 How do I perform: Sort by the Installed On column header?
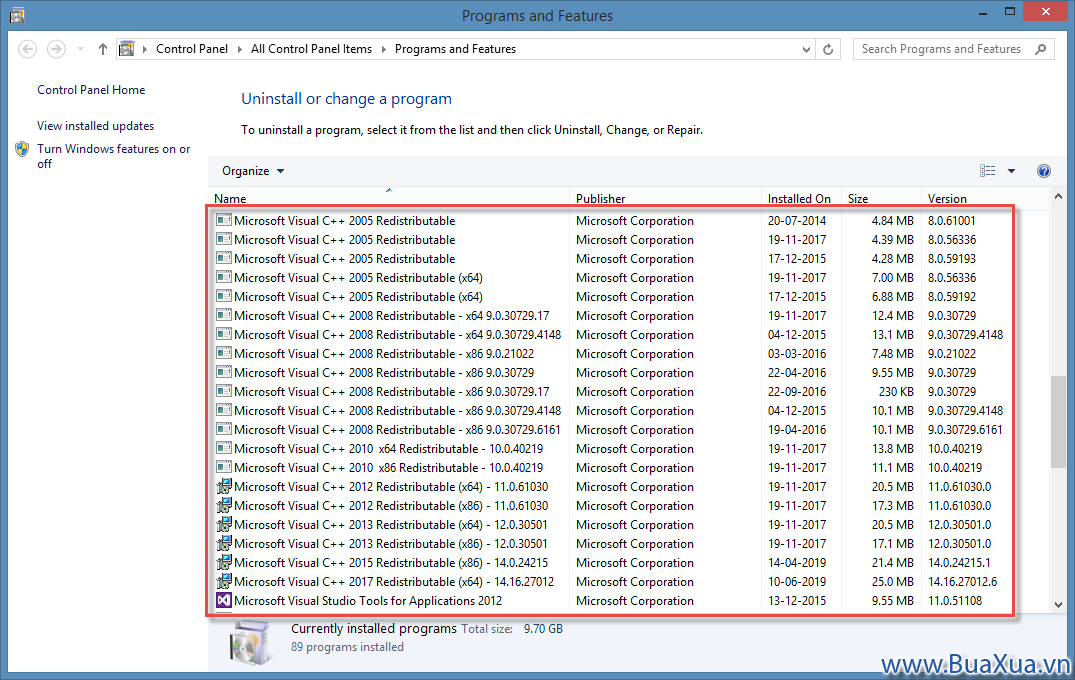[799, 199]
